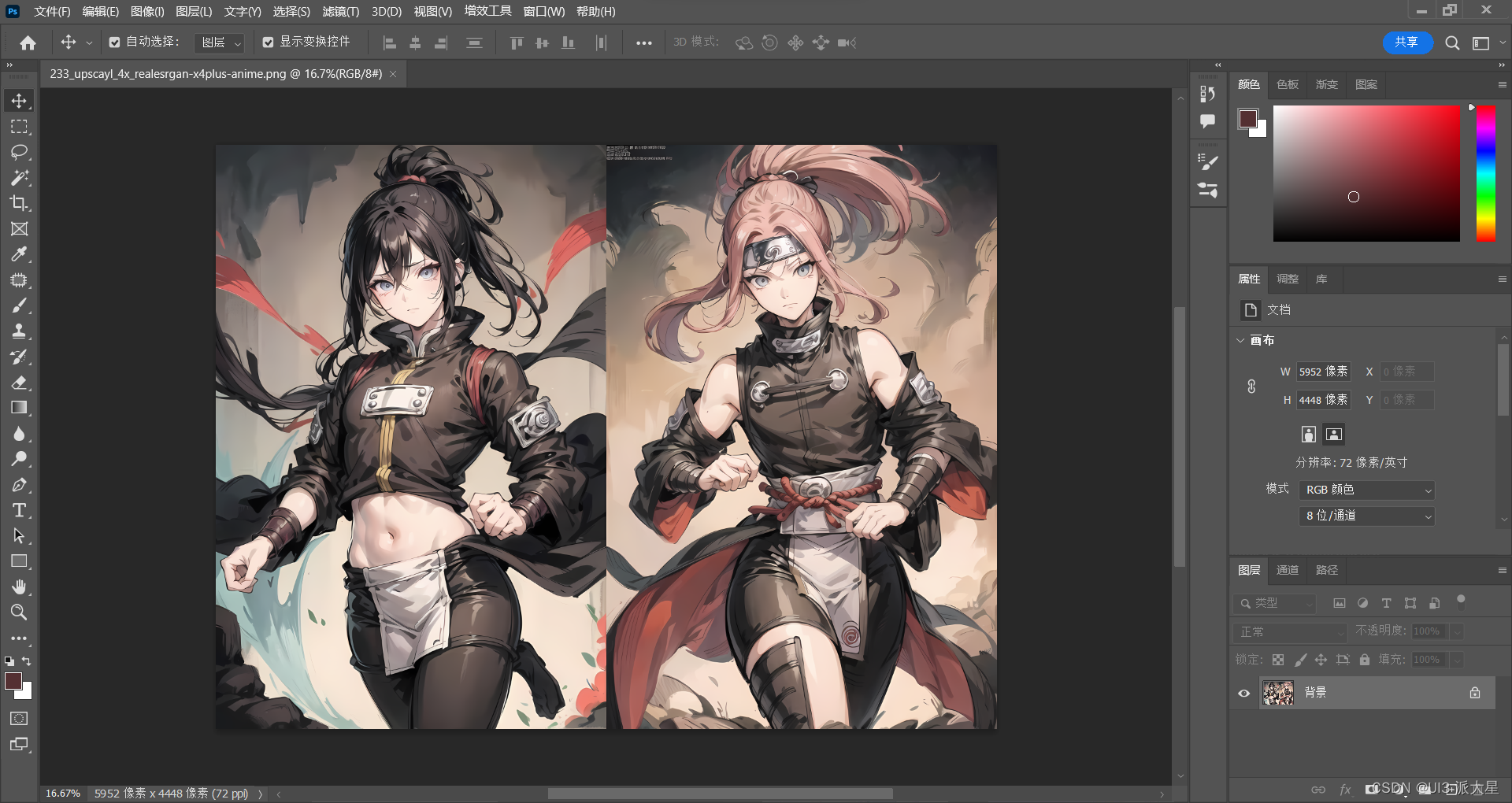Switch to the 通道 tab
1512x803 pixels.
pos(1288,570)
